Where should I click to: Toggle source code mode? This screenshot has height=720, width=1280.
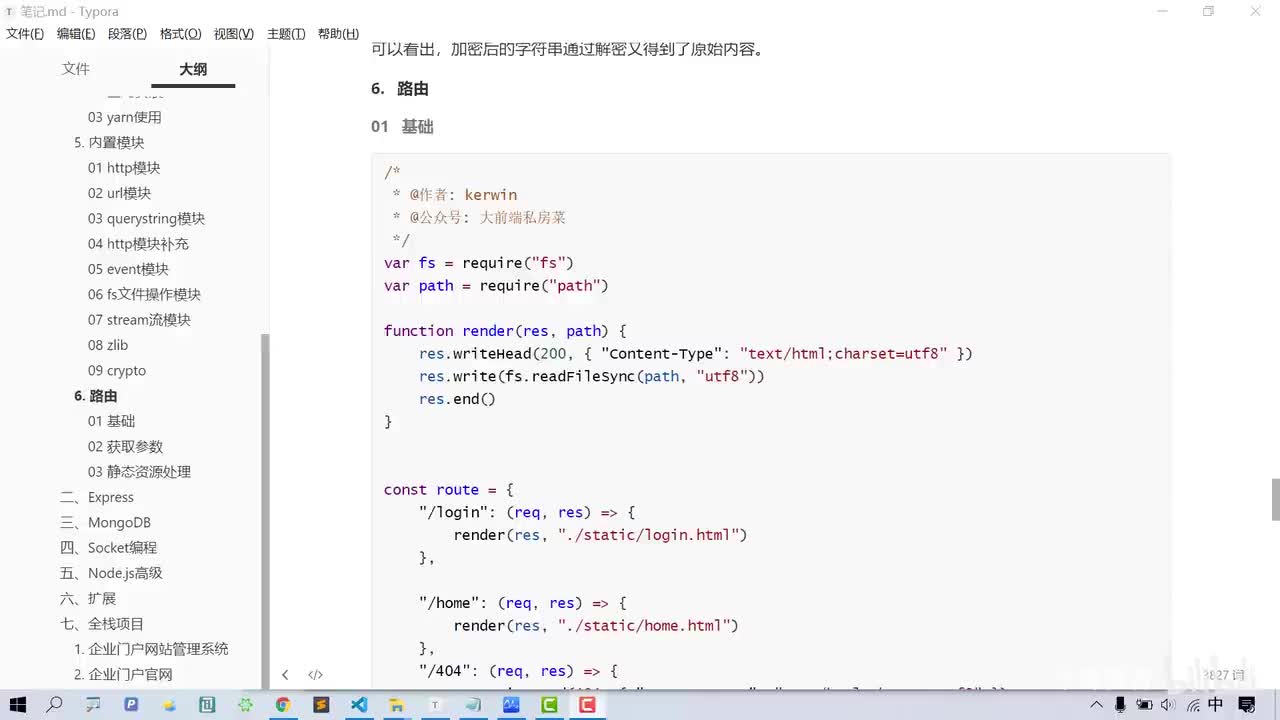[315, 675]
